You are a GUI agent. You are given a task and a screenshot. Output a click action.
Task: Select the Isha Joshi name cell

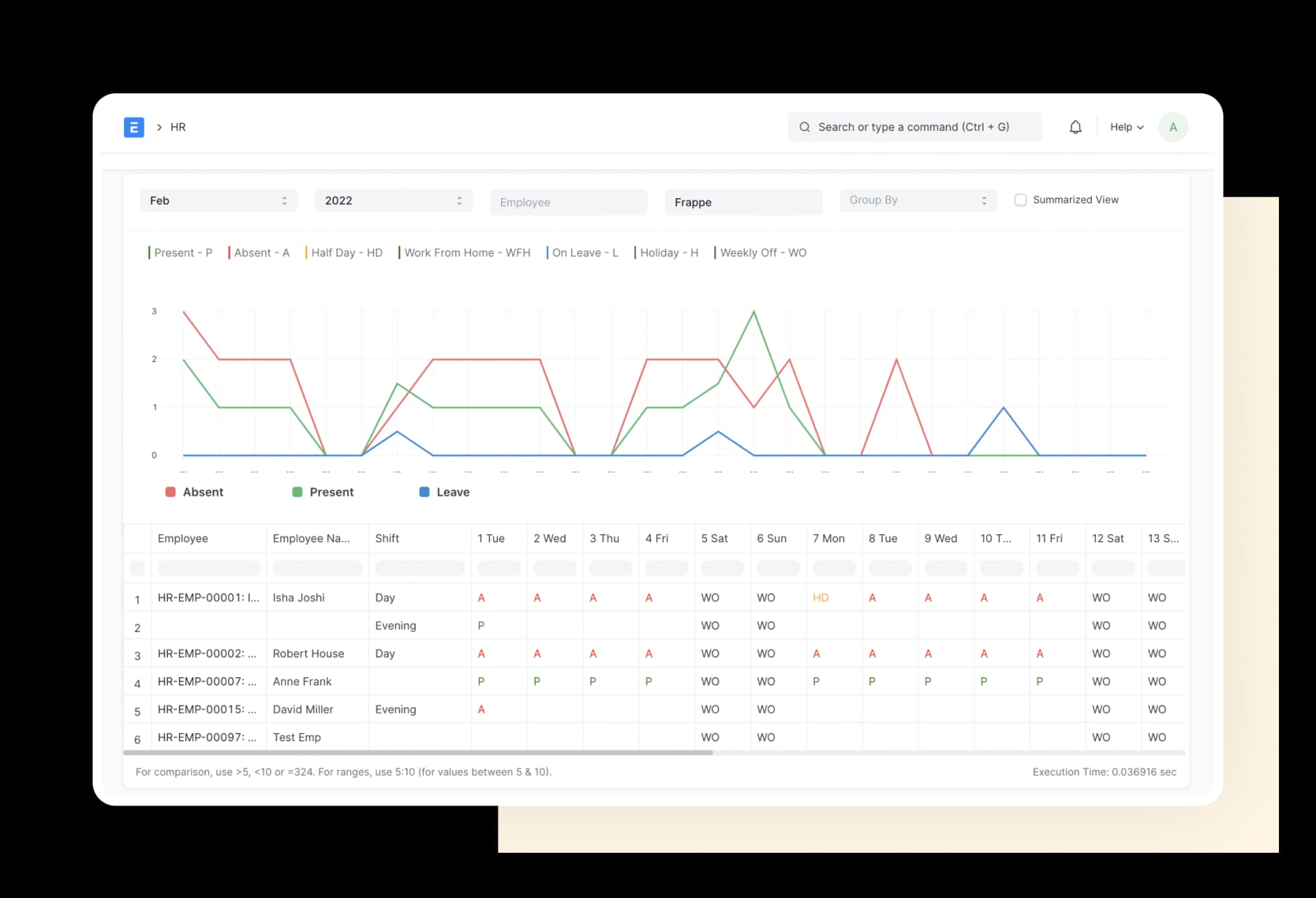(317, 598)
